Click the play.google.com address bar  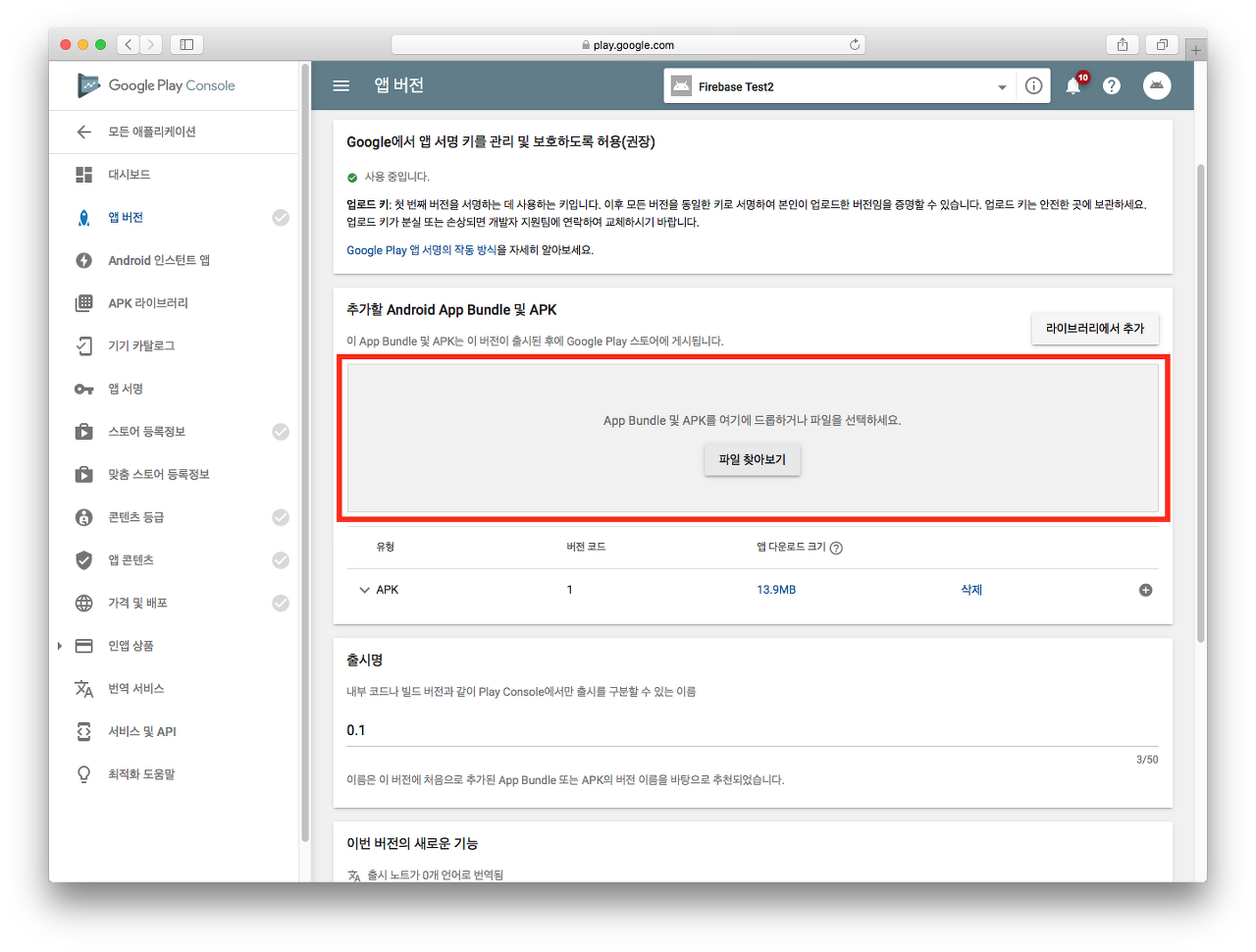628,45
